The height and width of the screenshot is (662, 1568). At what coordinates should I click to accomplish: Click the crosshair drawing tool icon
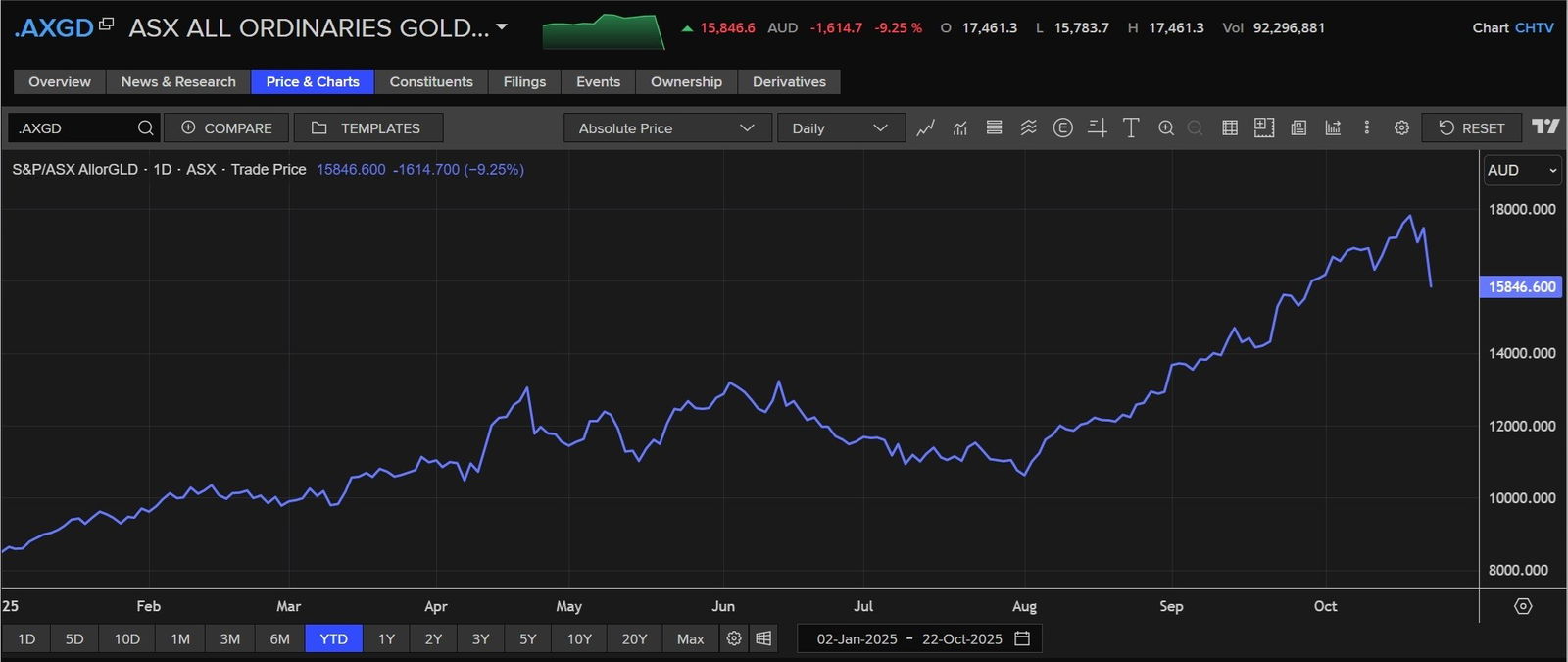point(1097,128)
